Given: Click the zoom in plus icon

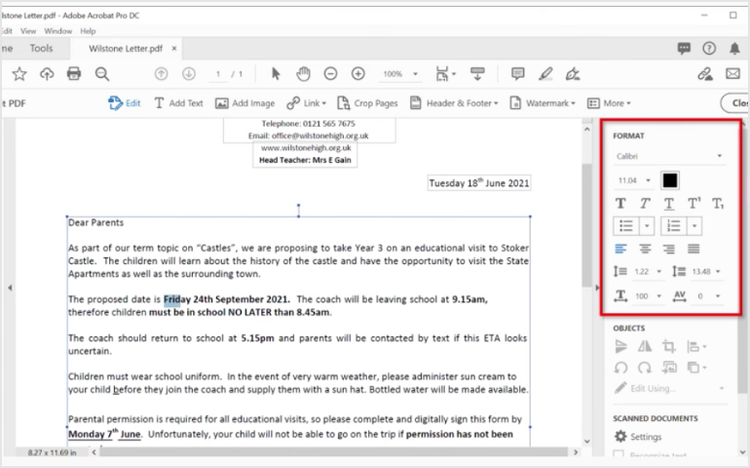Looking at the screenshot, I should 358,74.
